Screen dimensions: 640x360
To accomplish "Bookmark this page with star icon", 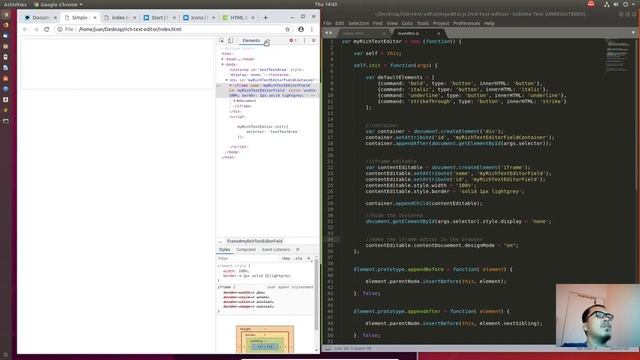I will click(287, 29).
